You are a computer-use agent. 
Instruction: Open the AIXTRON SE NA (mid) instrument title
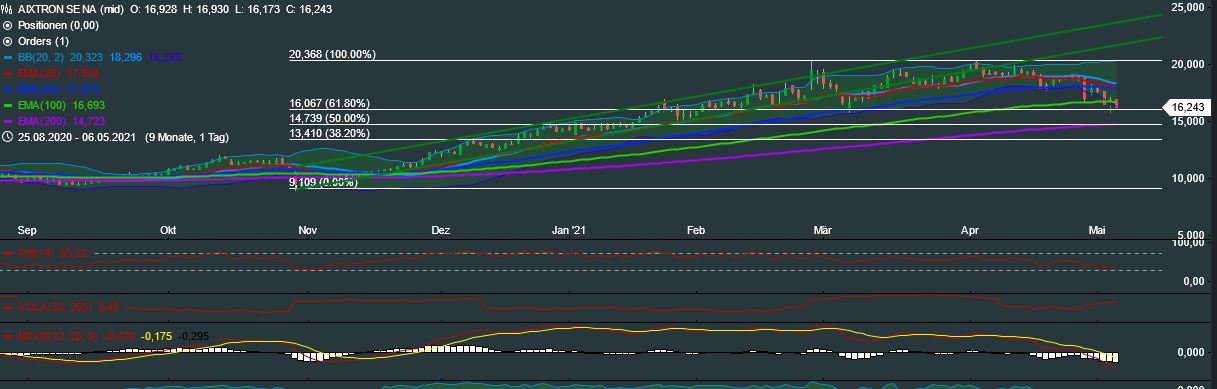point(71,9)
